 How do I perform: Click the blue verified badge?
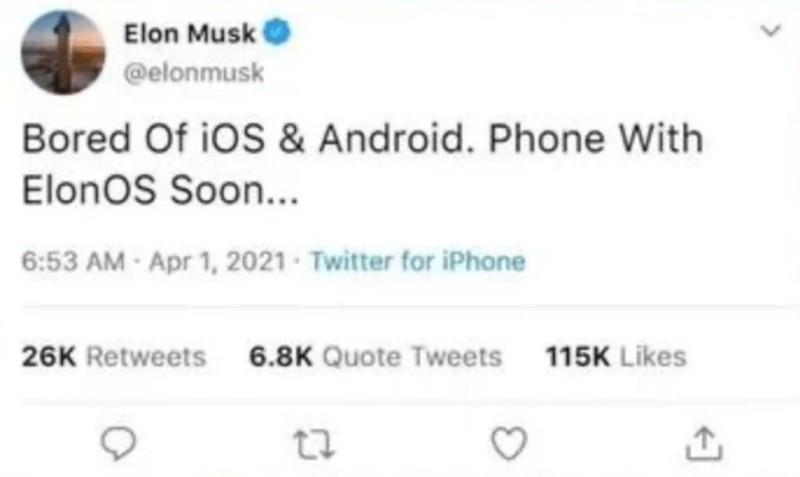coord(277,33)
